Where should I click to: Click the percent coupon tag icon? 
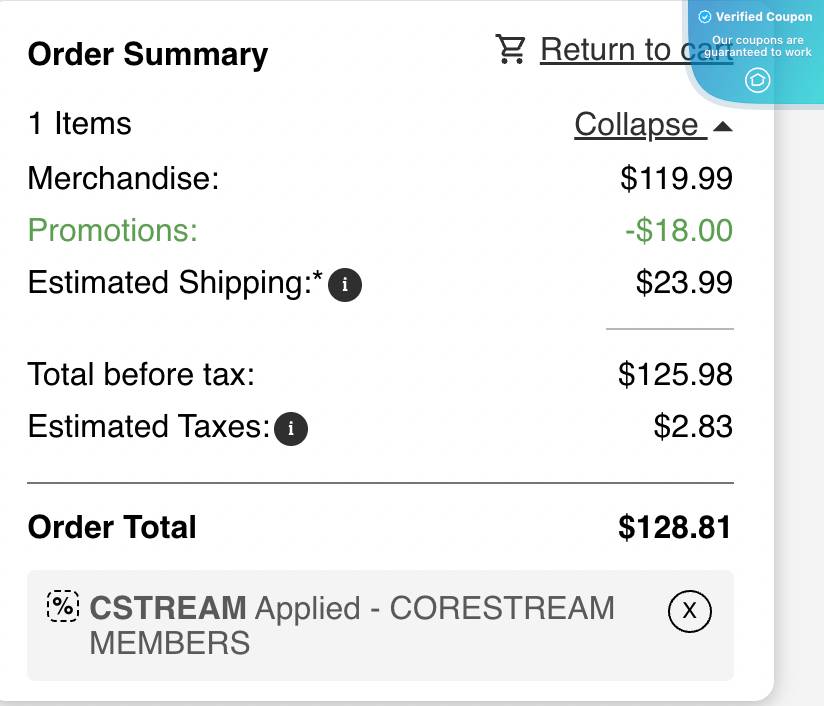[63, 605]
